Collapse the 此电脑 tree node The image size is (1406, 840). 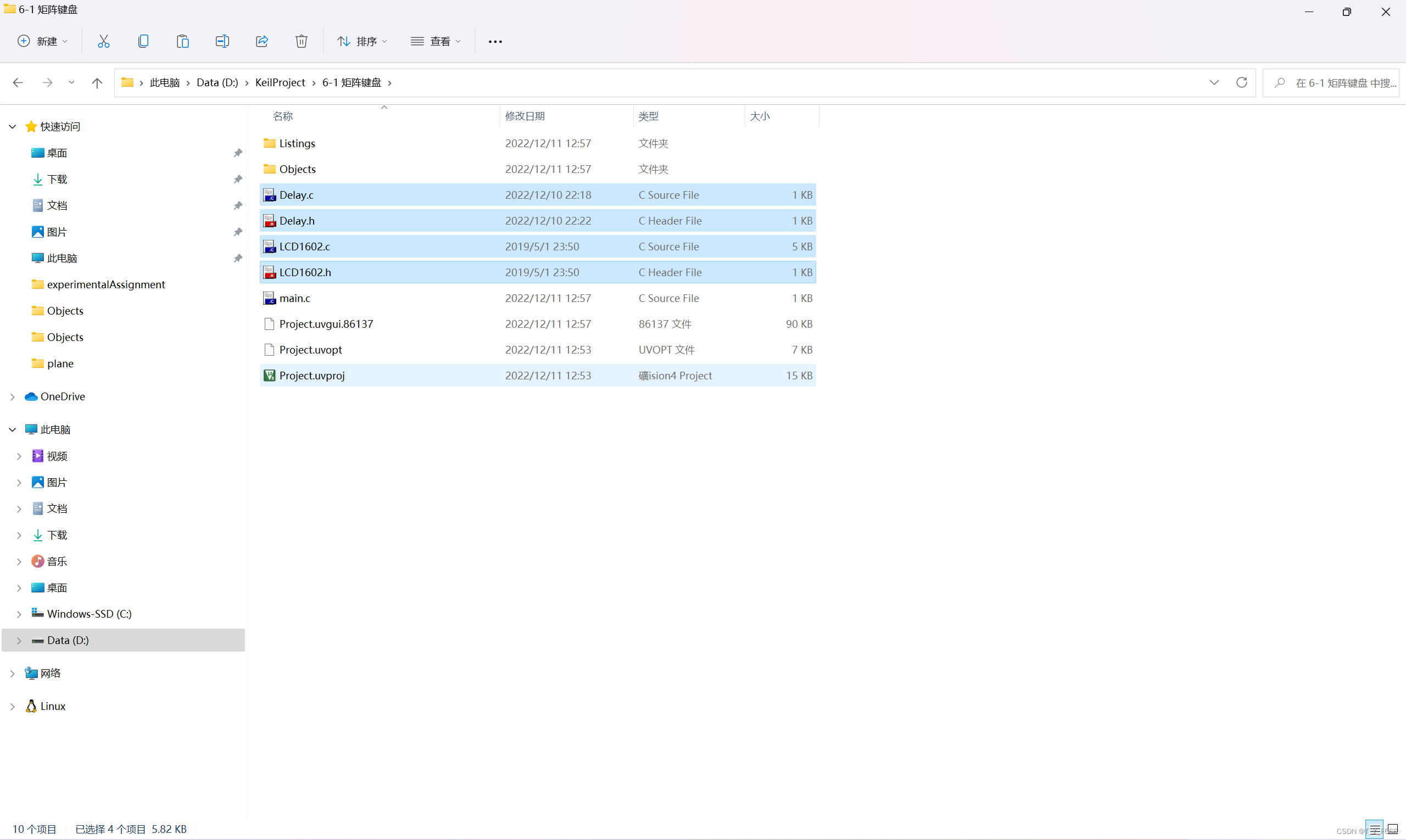[13, 430]
